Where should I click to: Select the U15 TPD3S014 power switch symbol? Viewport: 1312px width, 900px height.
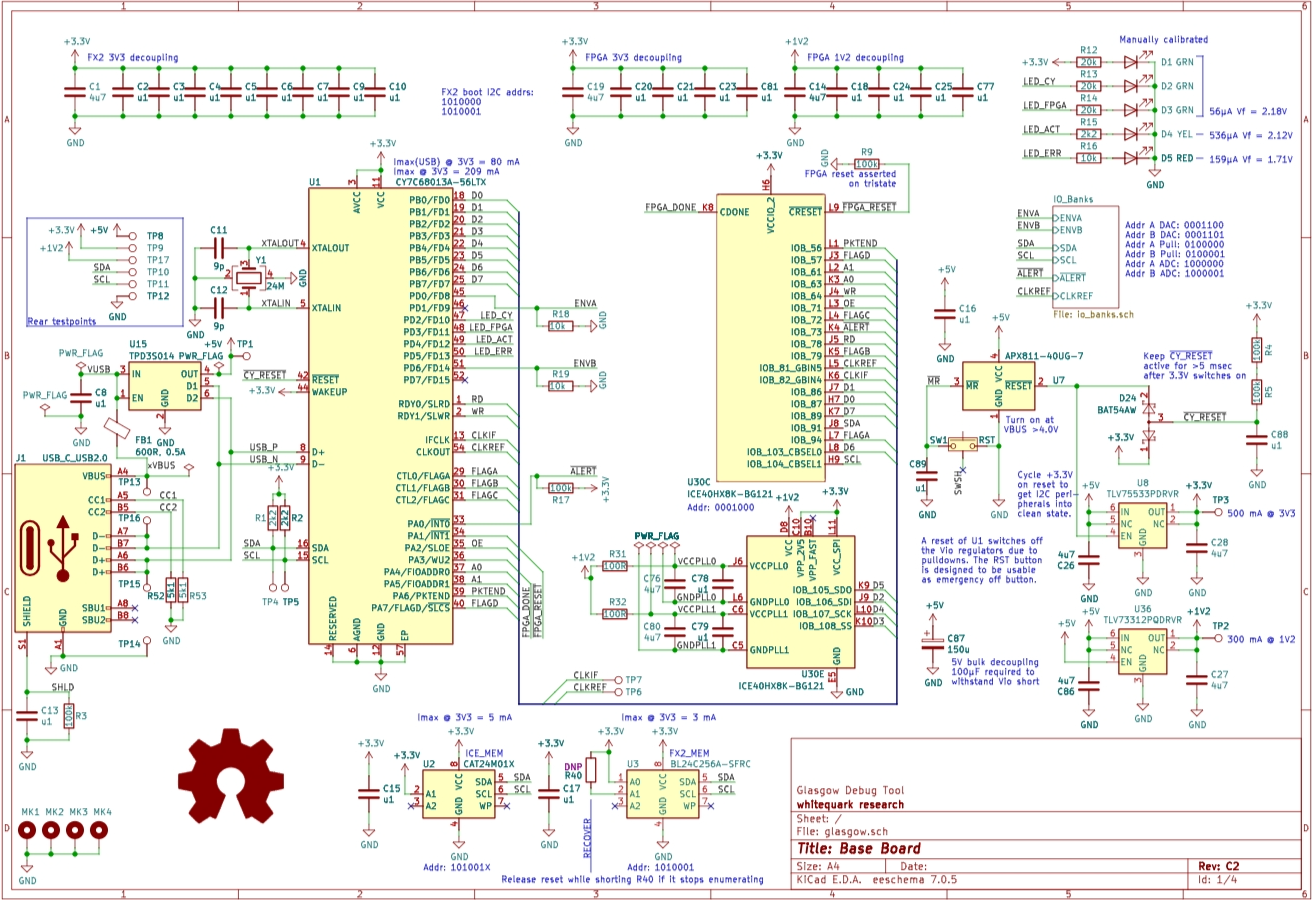165,386
